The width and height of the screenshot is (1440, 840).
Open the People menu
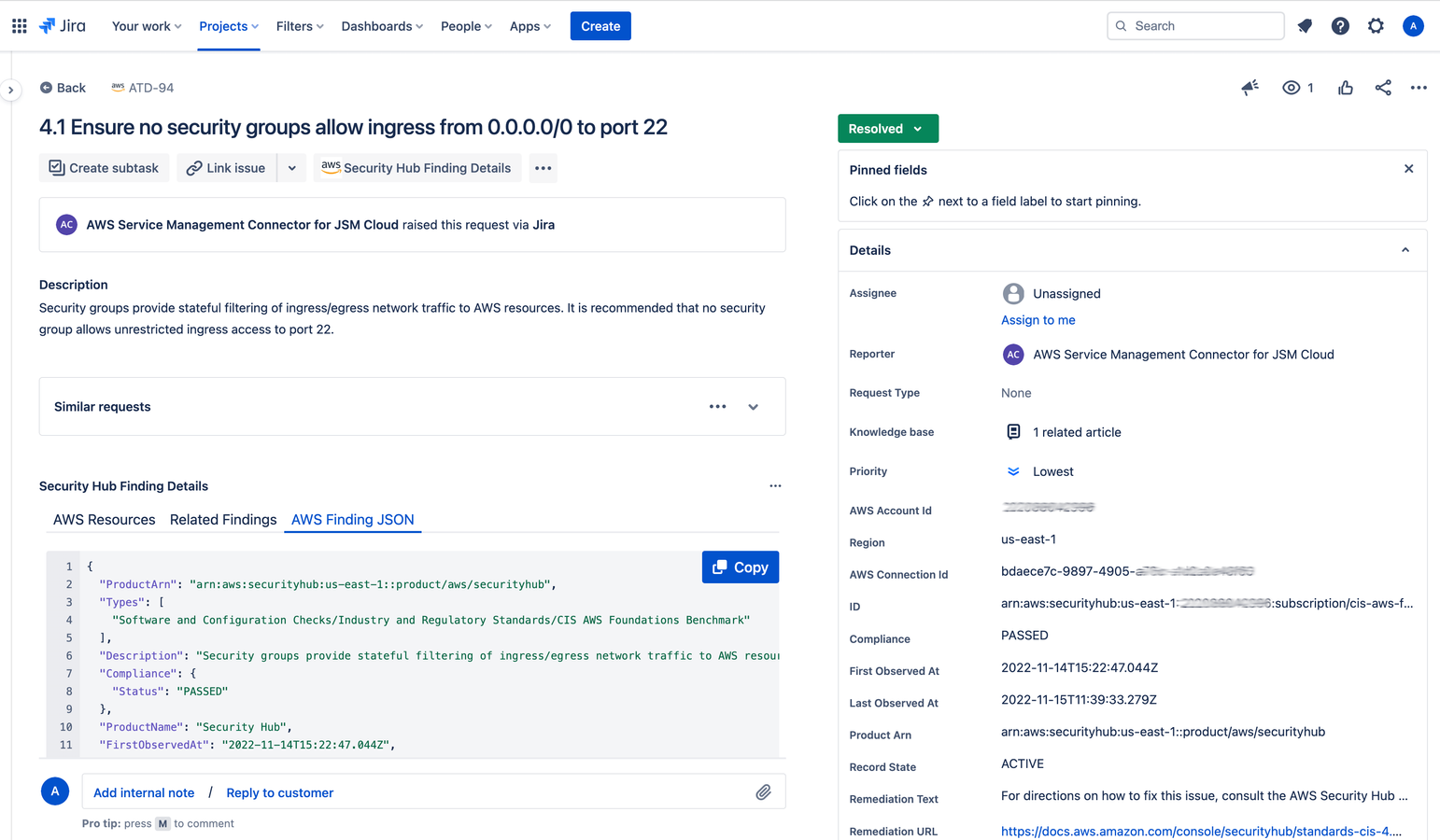click(466, 26)
